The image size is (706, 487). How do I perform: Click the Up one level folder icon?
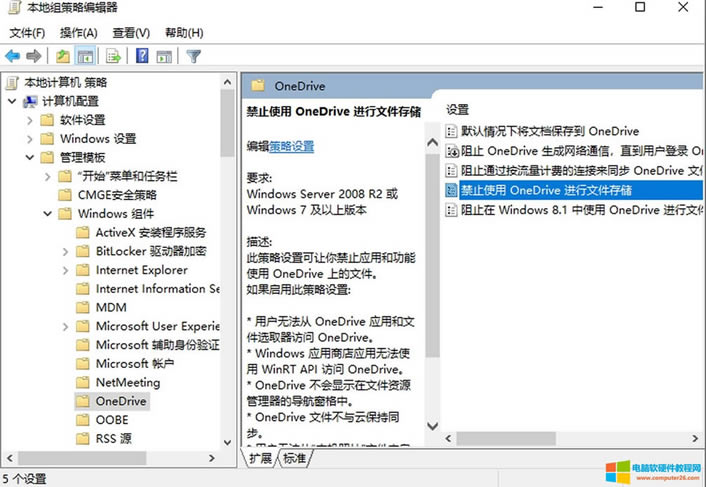[x=63, y=56]
